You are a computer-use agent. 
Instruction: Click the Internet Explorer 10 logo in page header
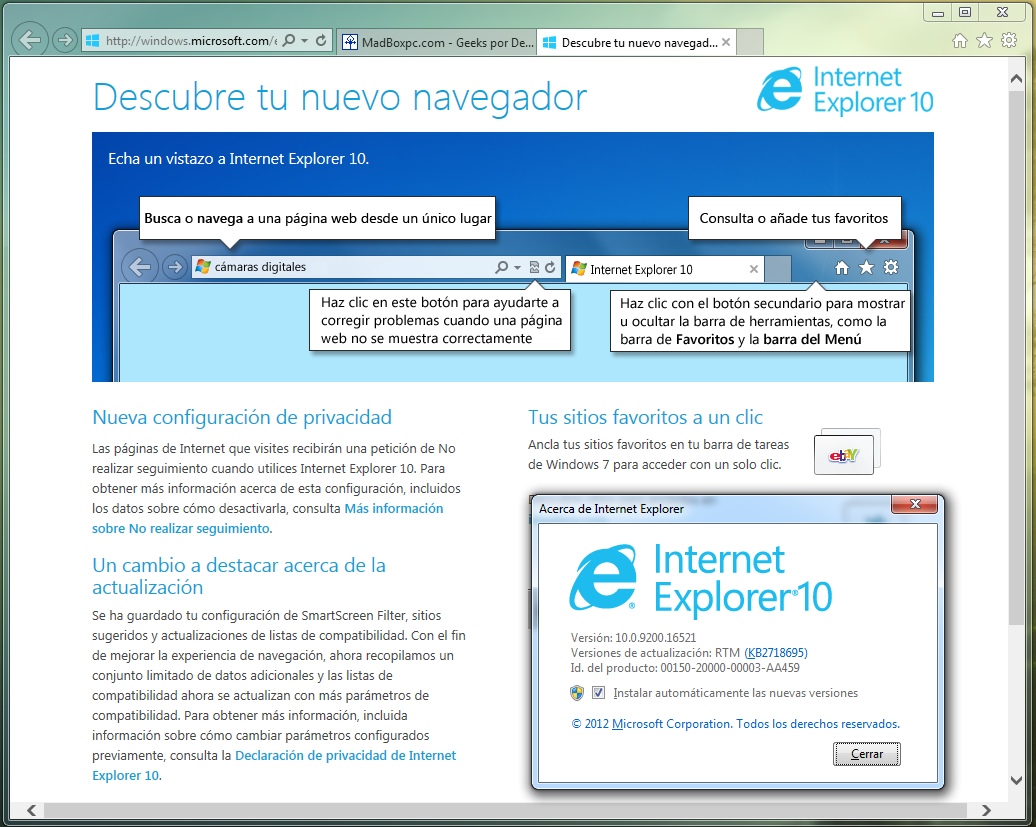(845, 90)
